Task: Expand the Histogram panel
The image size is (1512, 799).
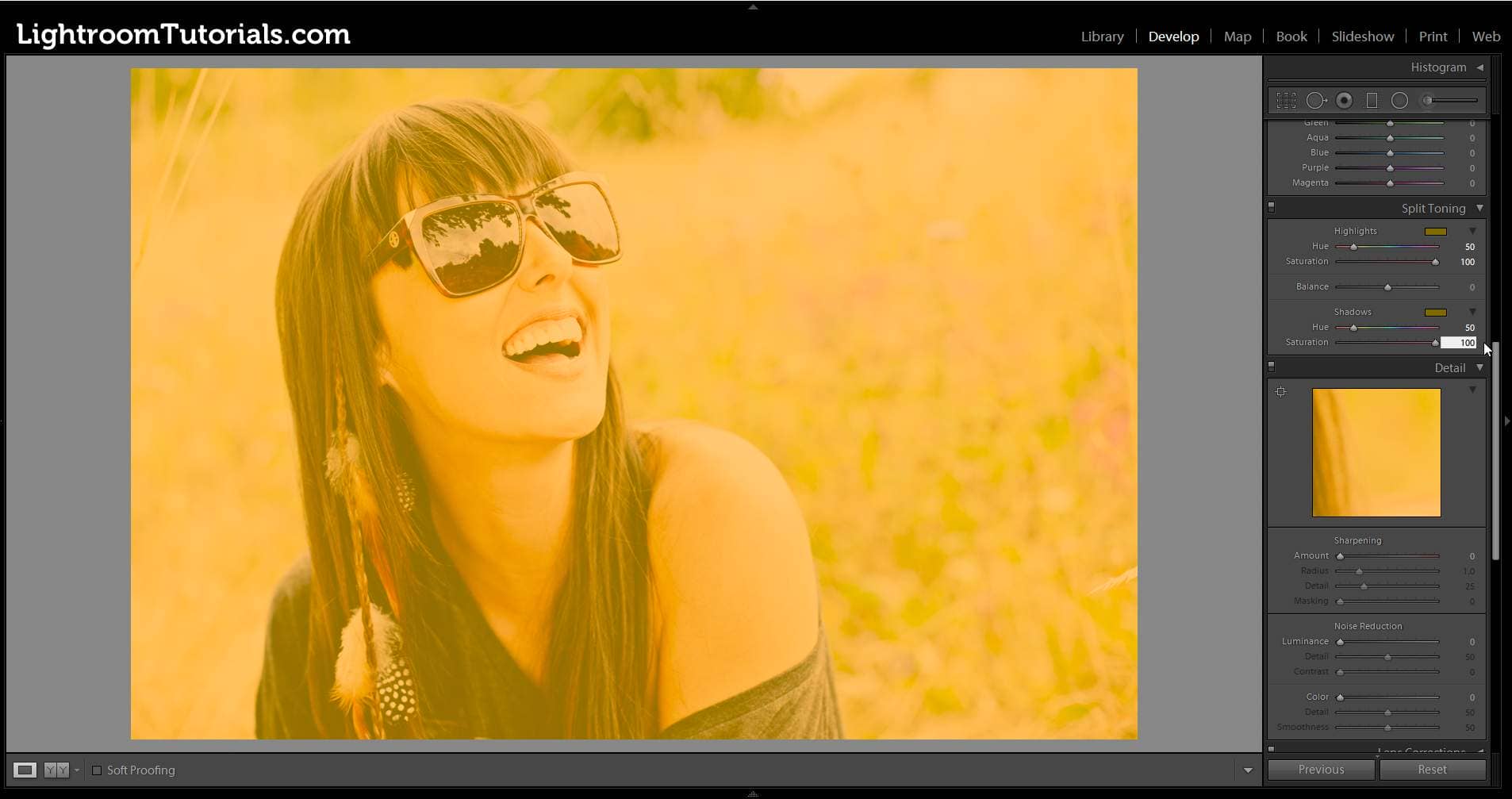Action: (1479, 67)
